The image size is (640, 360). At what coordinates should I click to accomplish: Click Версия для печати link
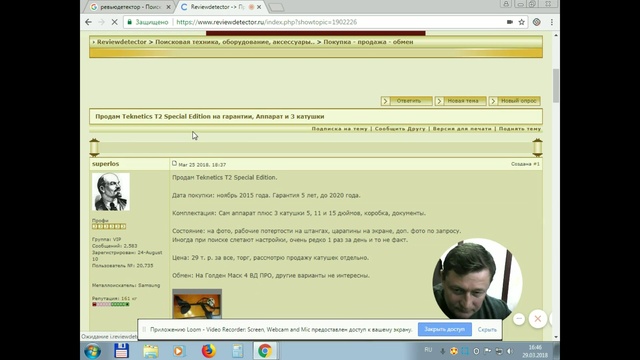coord(462,129)
